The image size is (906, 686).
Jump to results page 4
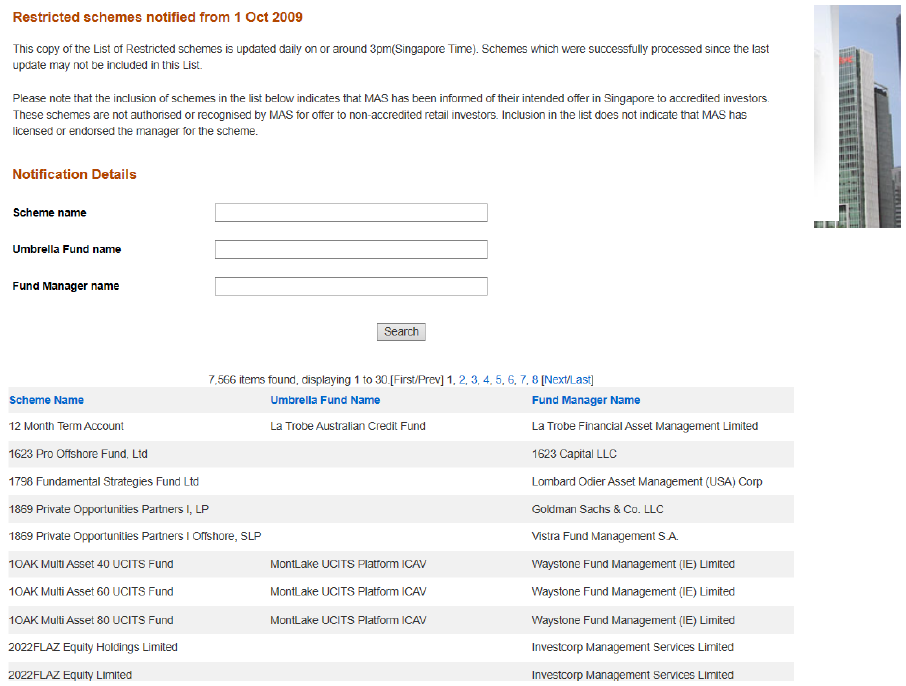487,380
